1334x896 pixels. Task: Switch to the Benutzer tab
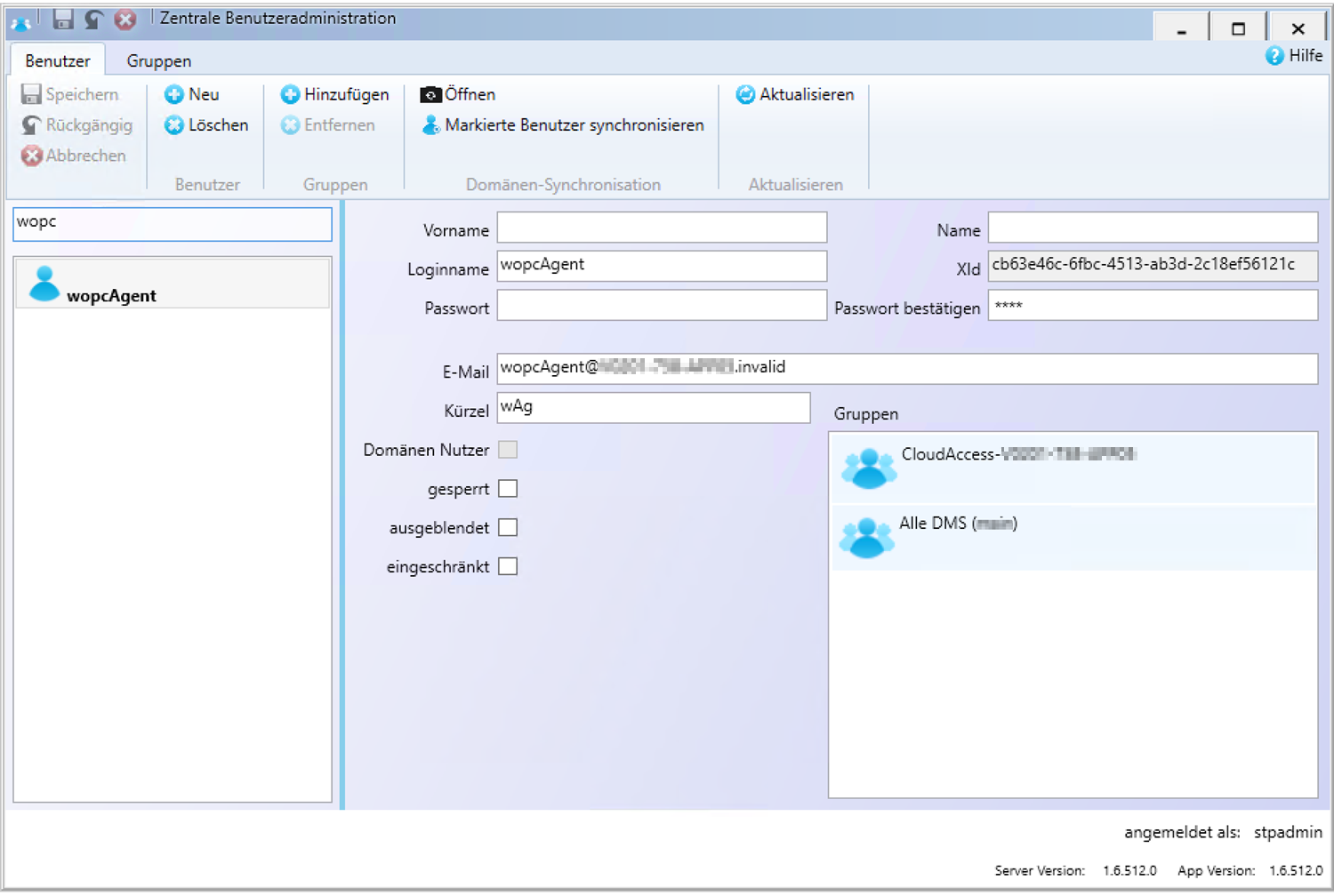pyautogui.click(x=58, y=60)
